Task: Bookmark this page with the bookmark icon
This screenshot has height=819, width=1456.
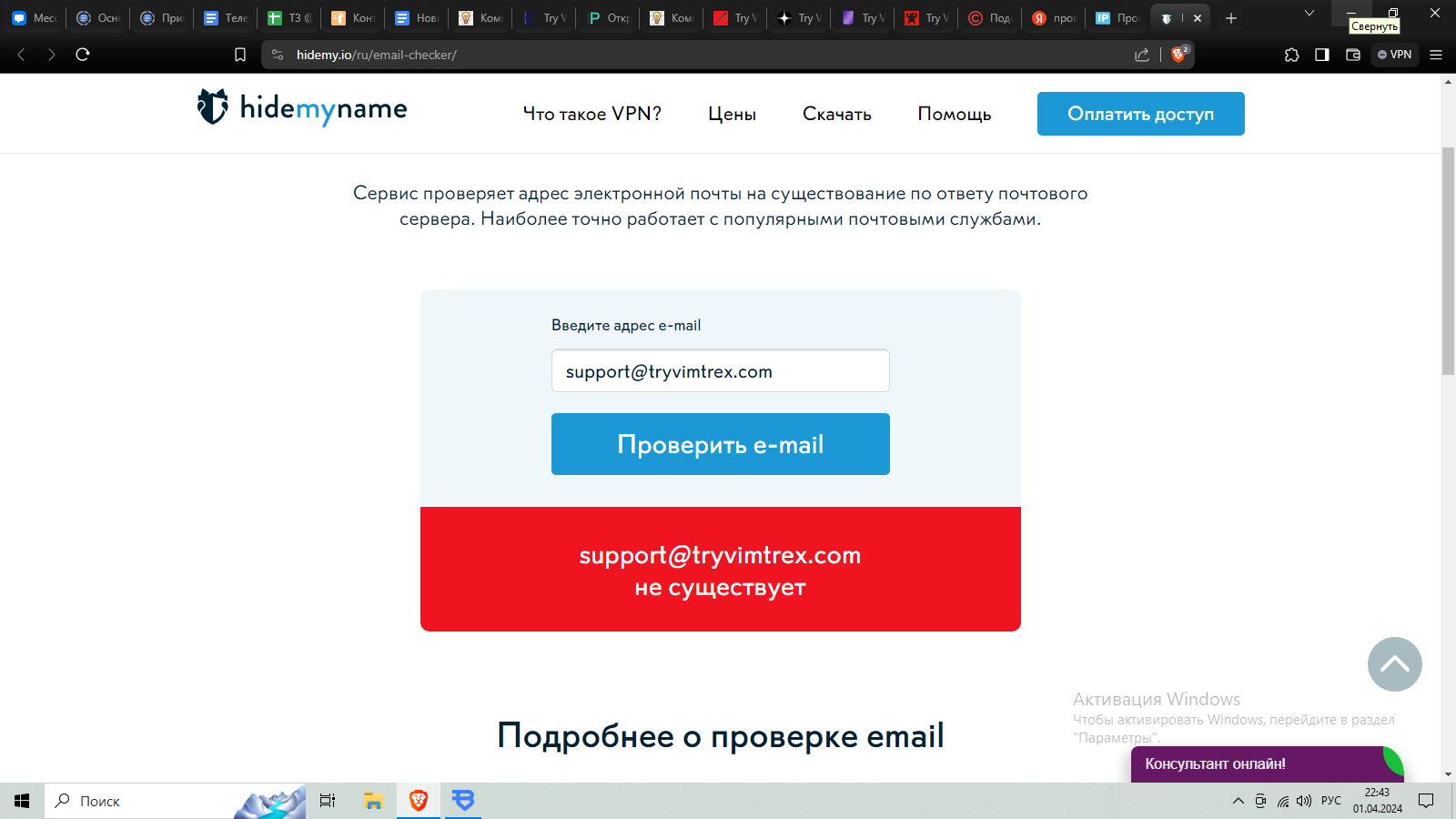Action: [x=240, y=55]
